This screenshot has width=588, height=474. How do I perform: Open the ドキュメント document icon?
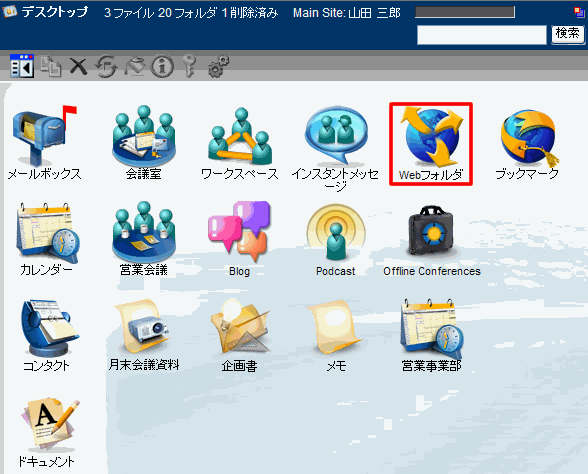tap(50, 424)
